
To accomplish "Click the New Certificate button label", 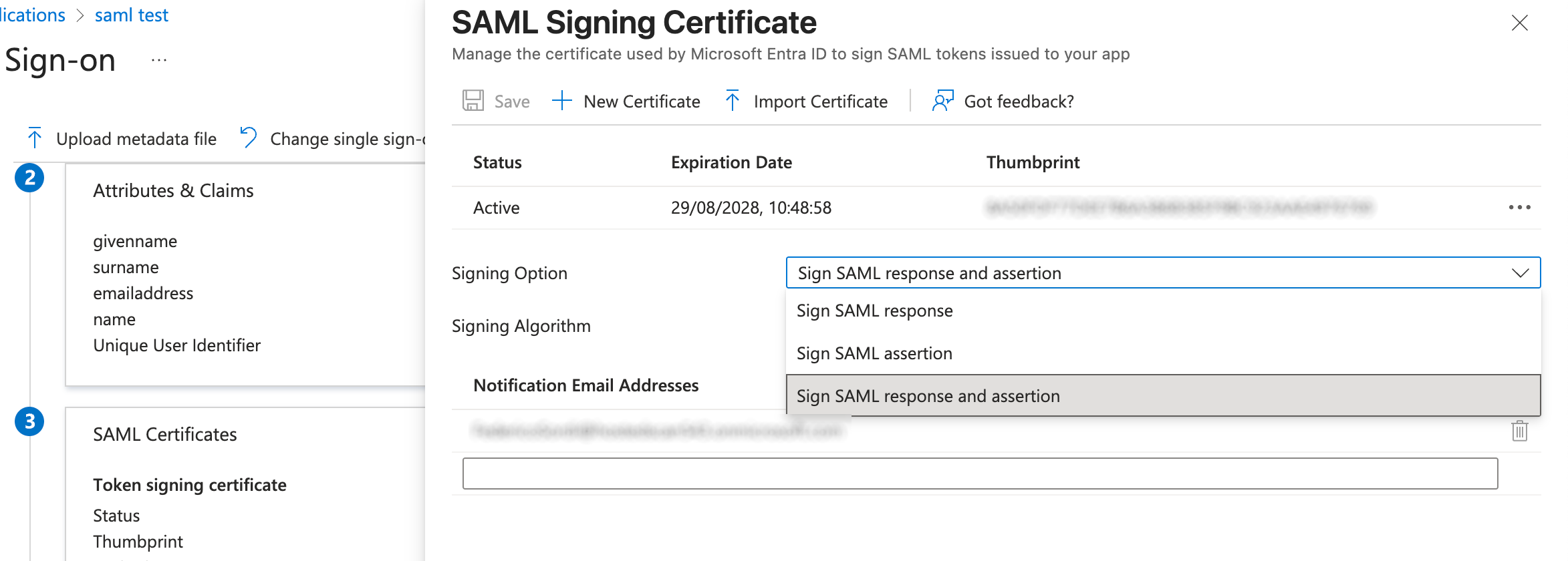I will point(642,102).
